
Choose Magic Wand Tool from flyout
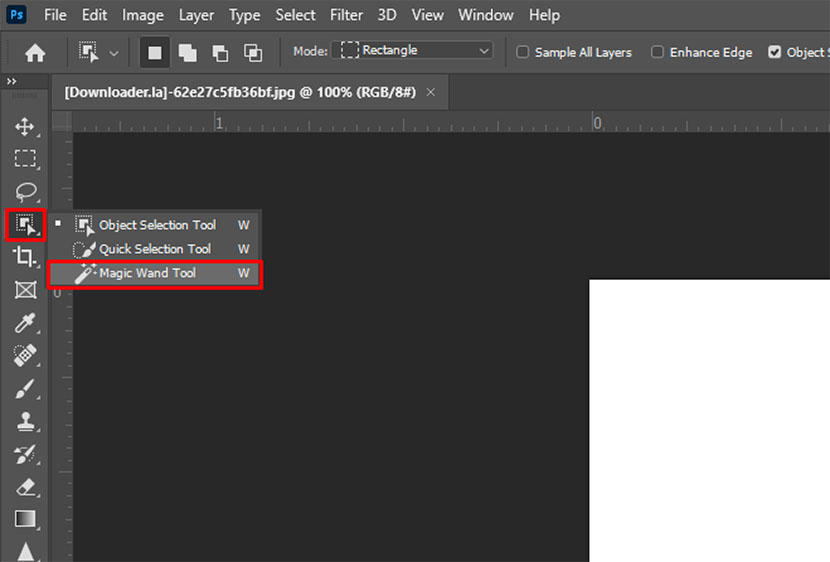pyautogui.click(x=155, y=273)
